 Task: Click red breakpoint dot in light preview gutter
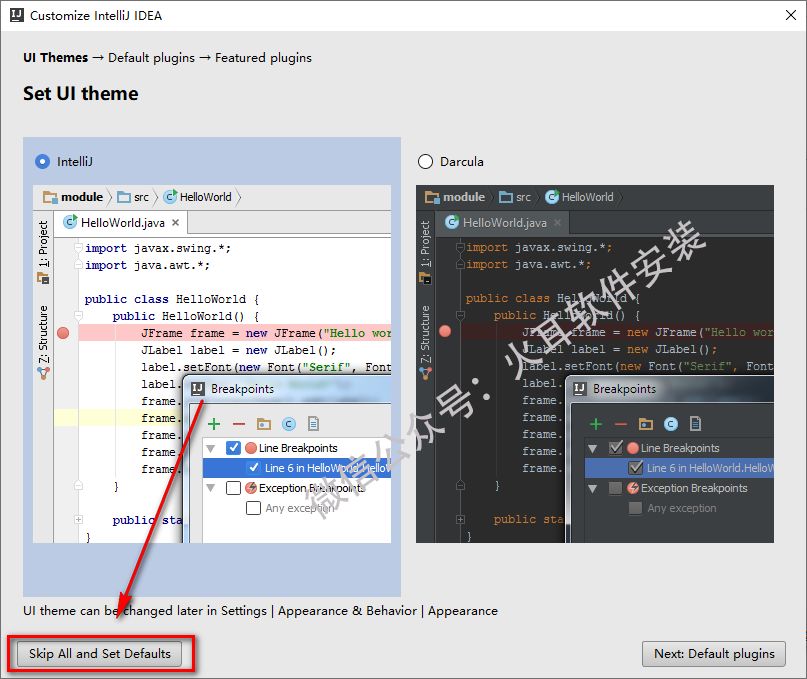[63, 333]
